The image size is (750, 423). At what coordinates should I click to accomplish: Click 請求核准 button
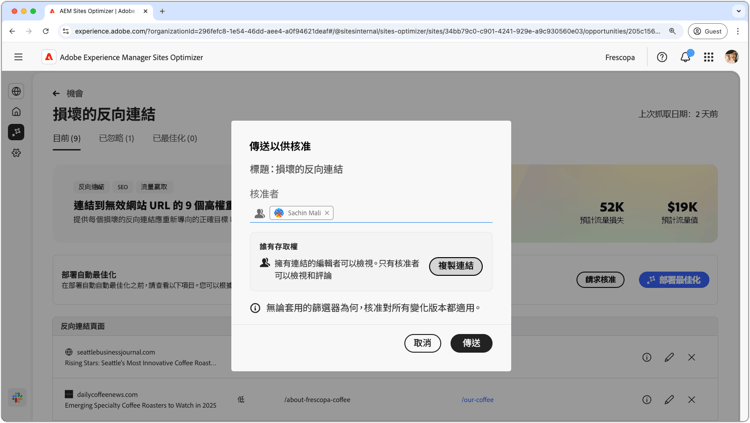click(600, 280)
